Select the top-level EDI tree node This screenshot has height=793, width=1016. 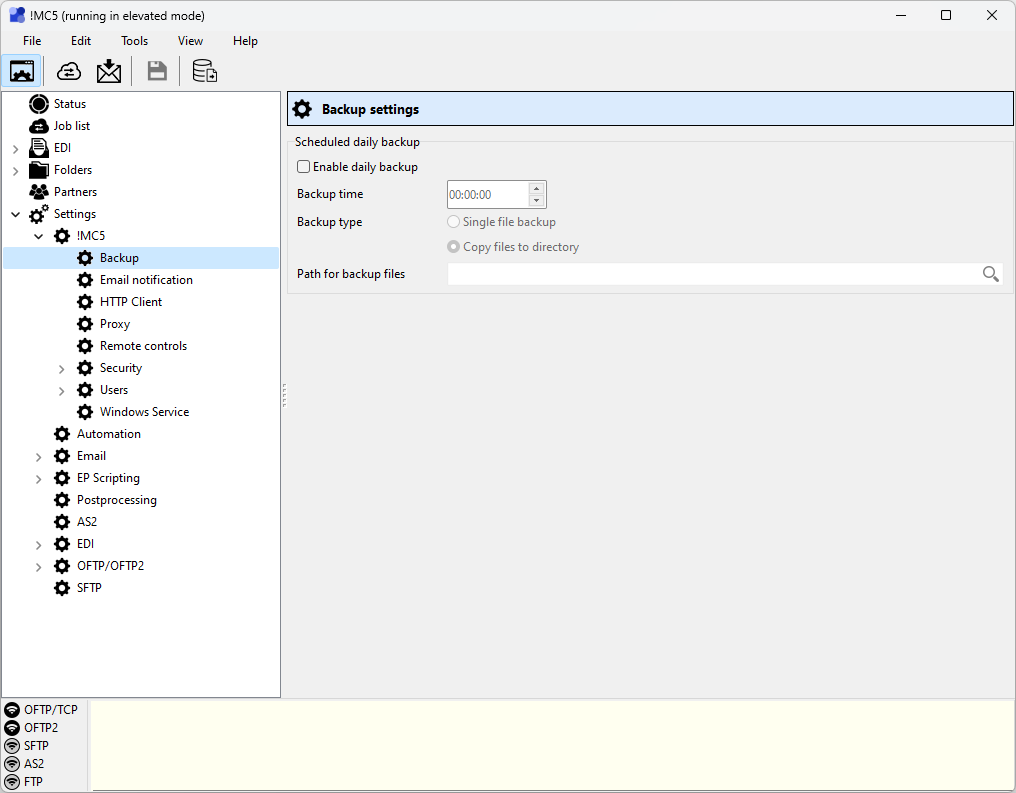click(62, 148)
